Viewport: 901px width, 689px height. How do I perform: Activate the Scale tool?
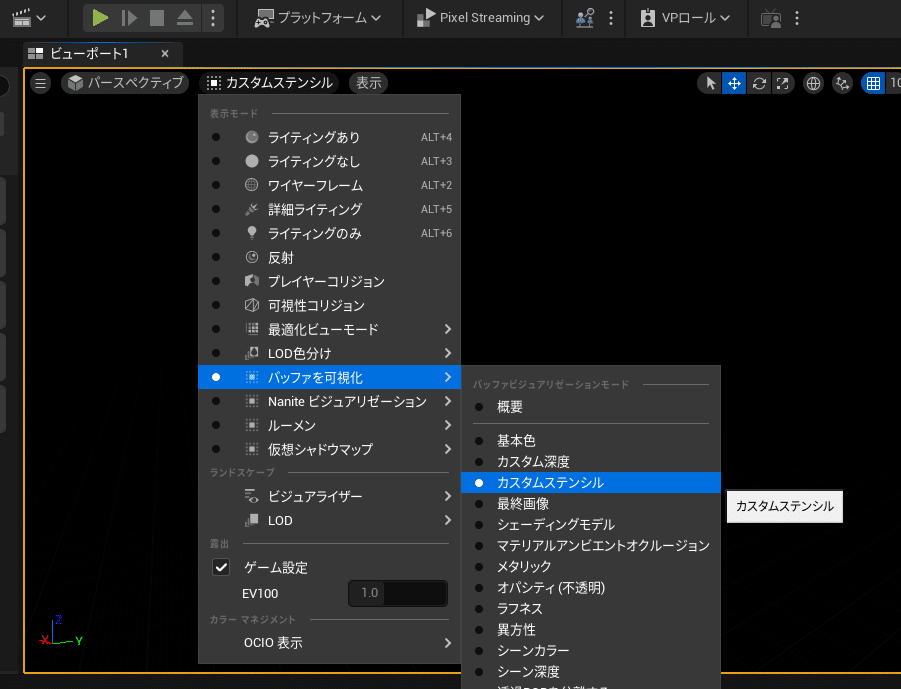click(x=784, y=83)
